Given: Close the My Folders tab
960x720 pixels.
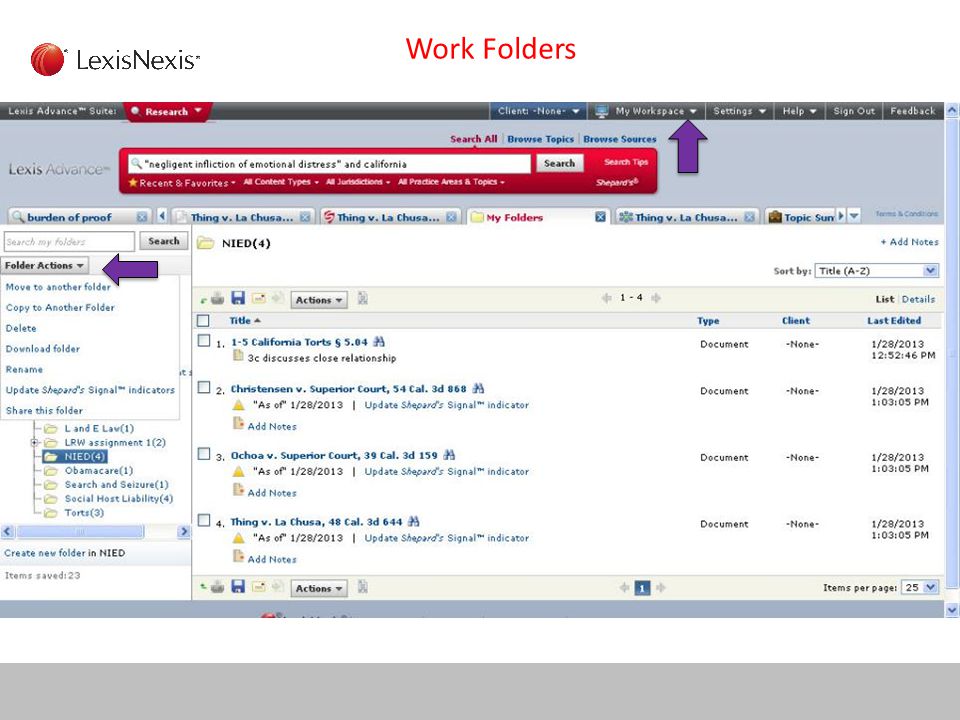Looking at the screenshot, I should 601,217.
